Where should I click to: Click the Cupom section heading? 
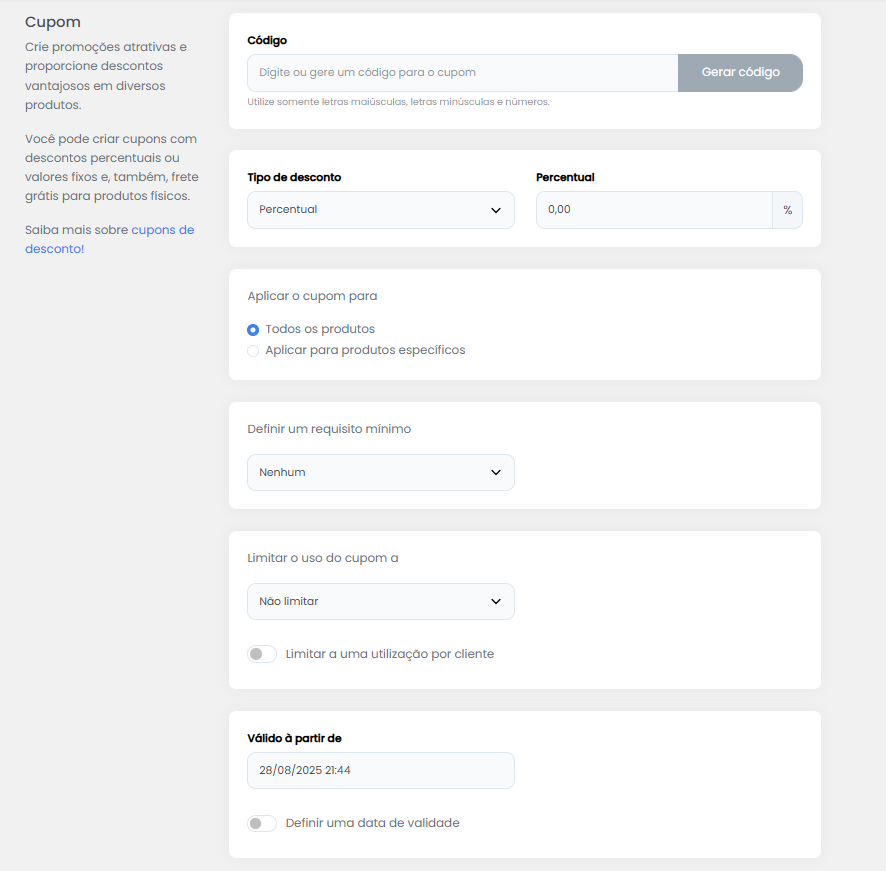pos(53,23)
